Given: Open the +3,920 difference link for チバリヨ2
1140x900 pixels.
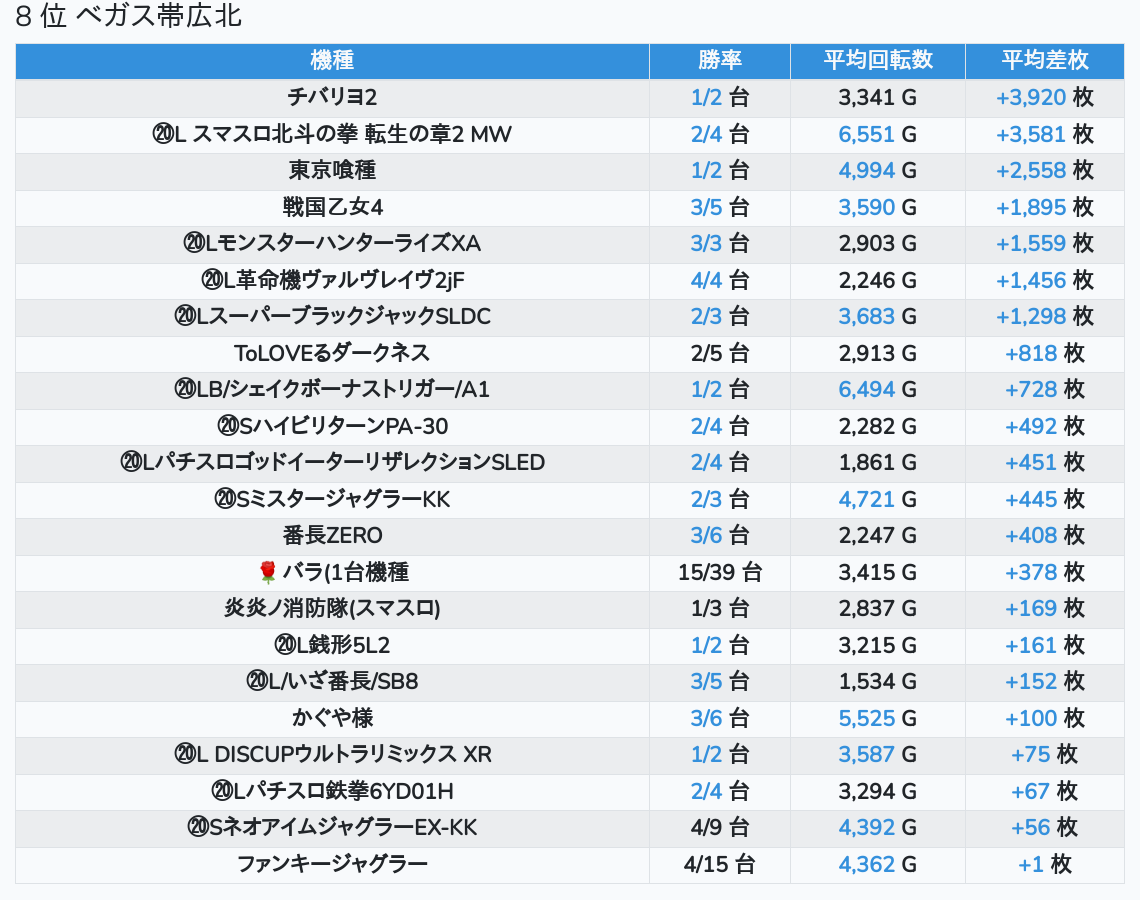Looking at the screenshot, I should point(1031,98).
